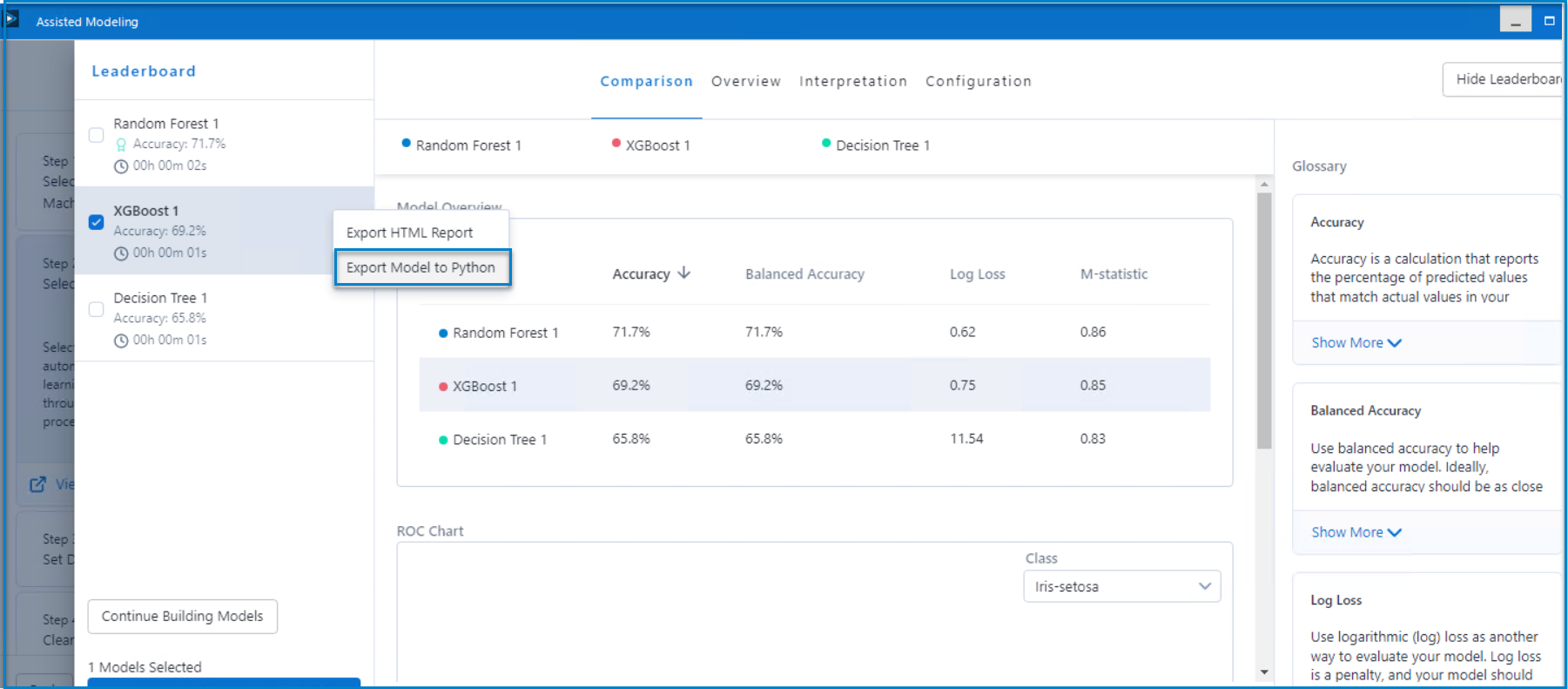This screenshot has height=689, width=1568.
Task: Click the Continue Building Models button
Action: point(182,616)
